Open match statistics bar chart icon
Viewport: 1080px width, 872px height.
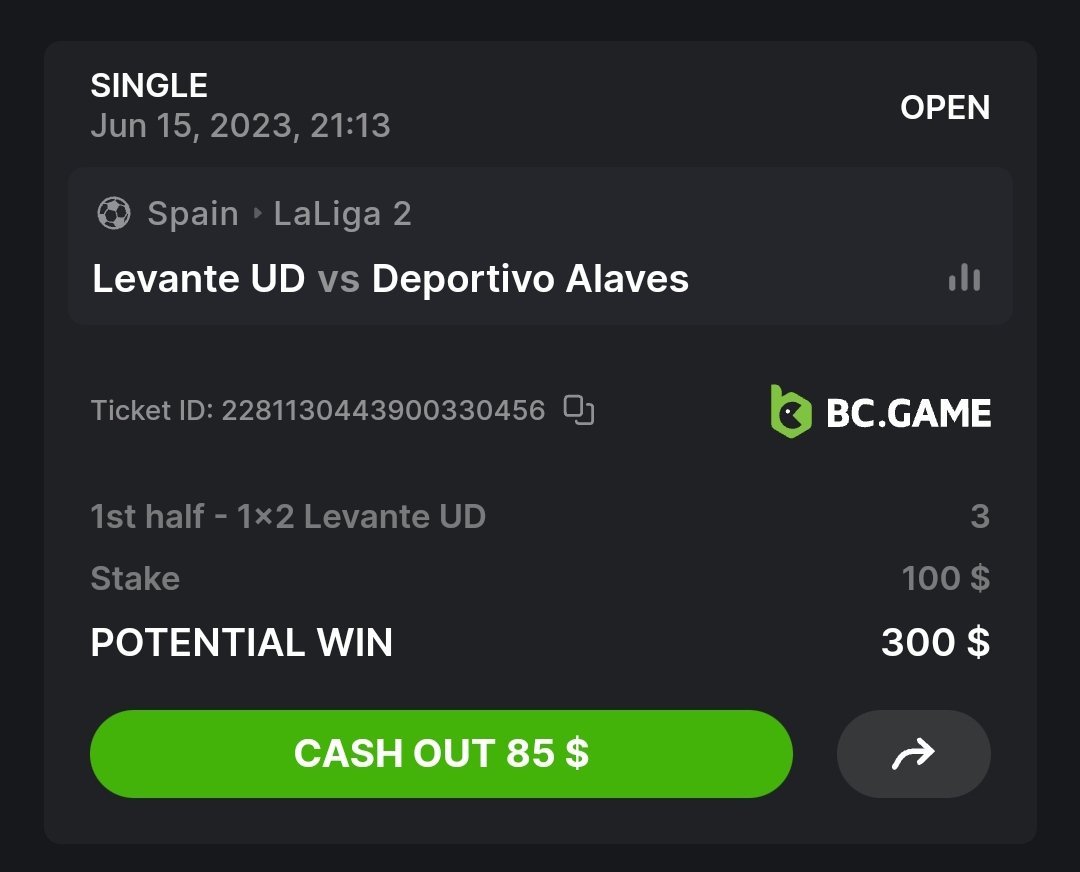[964, 278]
